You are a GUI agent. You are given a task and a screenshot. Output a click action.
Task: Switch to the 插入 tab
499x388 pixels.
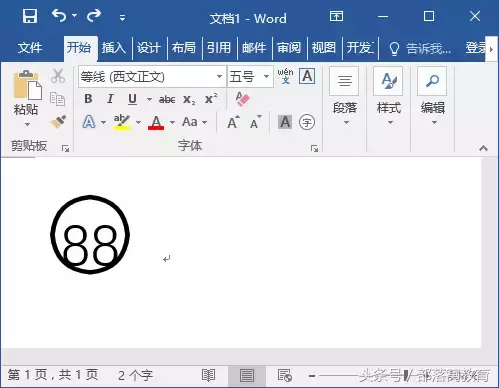coord(114,48)
